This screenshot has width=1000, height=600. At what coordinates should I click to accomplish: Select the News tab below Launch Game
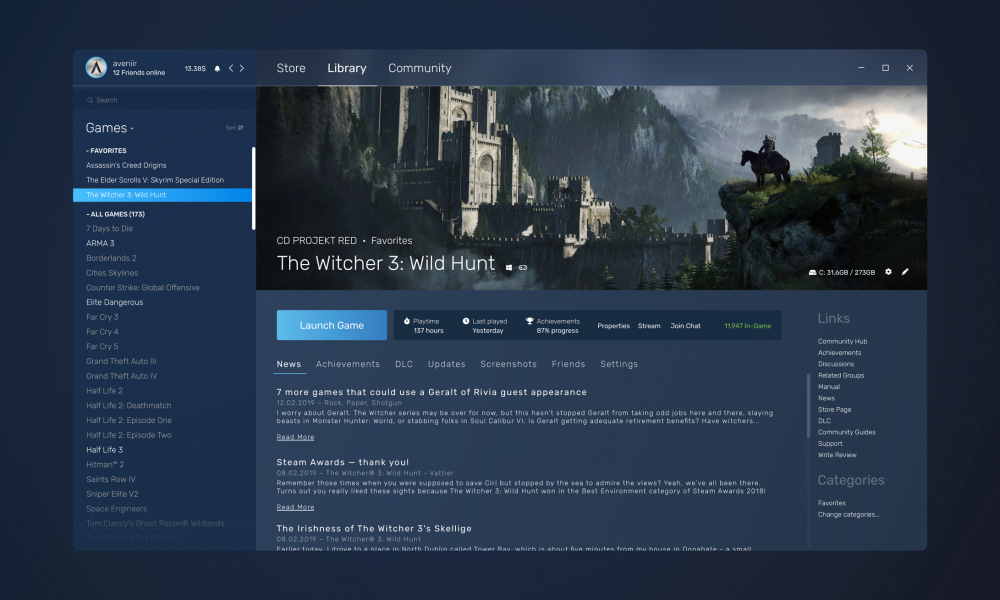click(x=289, y=364)
